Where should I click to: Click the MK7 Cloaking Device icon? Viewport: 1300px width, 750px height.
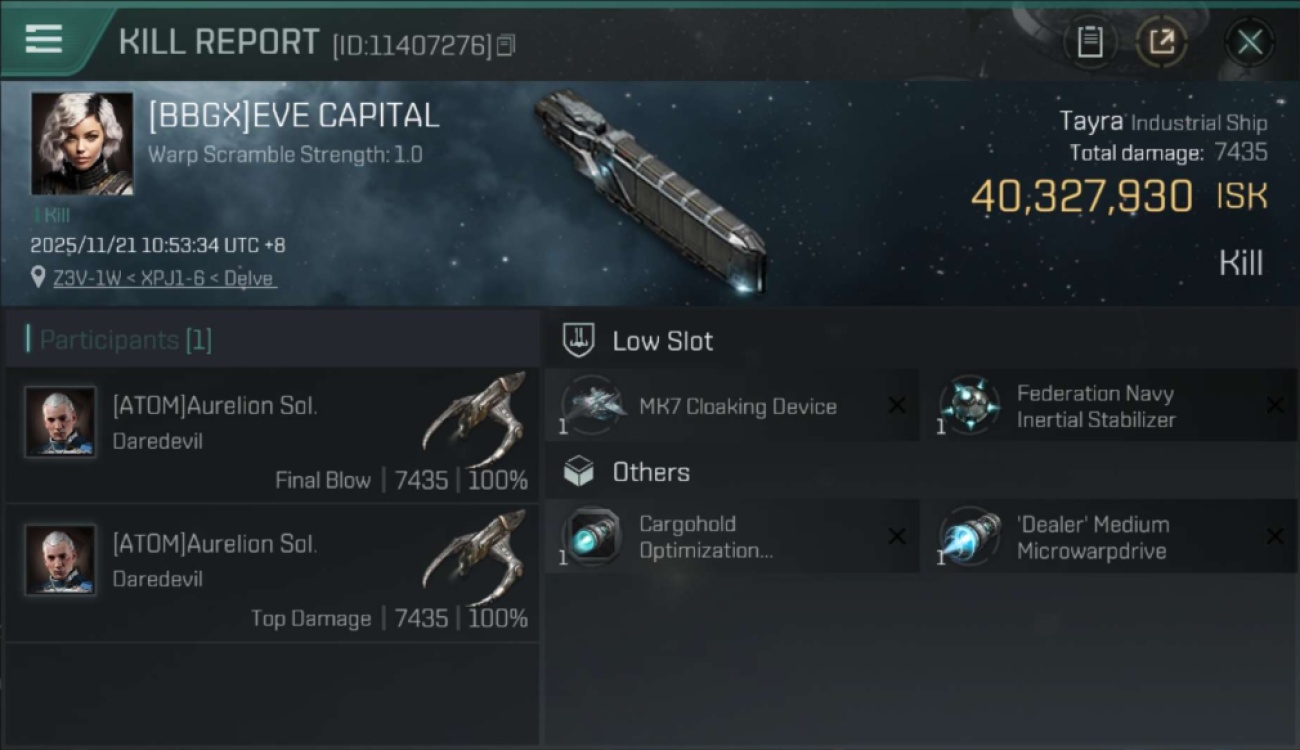(592, 406)
